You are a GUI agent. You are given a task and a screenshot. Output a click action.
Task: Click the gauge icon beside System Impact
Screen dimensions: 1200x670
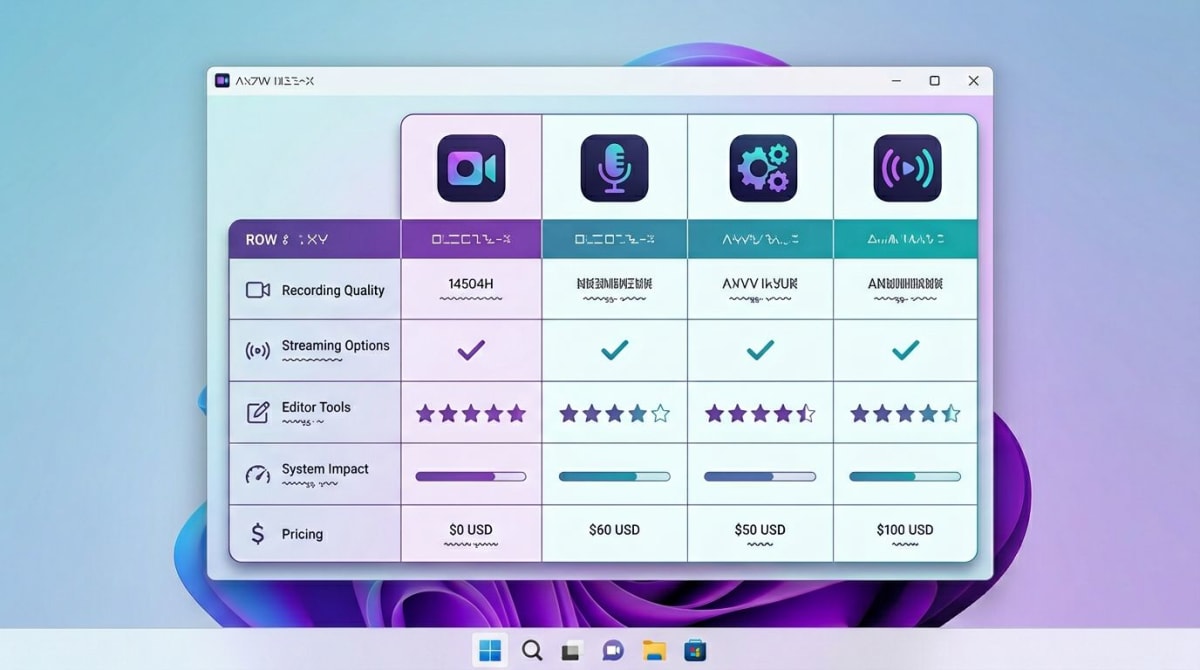pos(258,474)
